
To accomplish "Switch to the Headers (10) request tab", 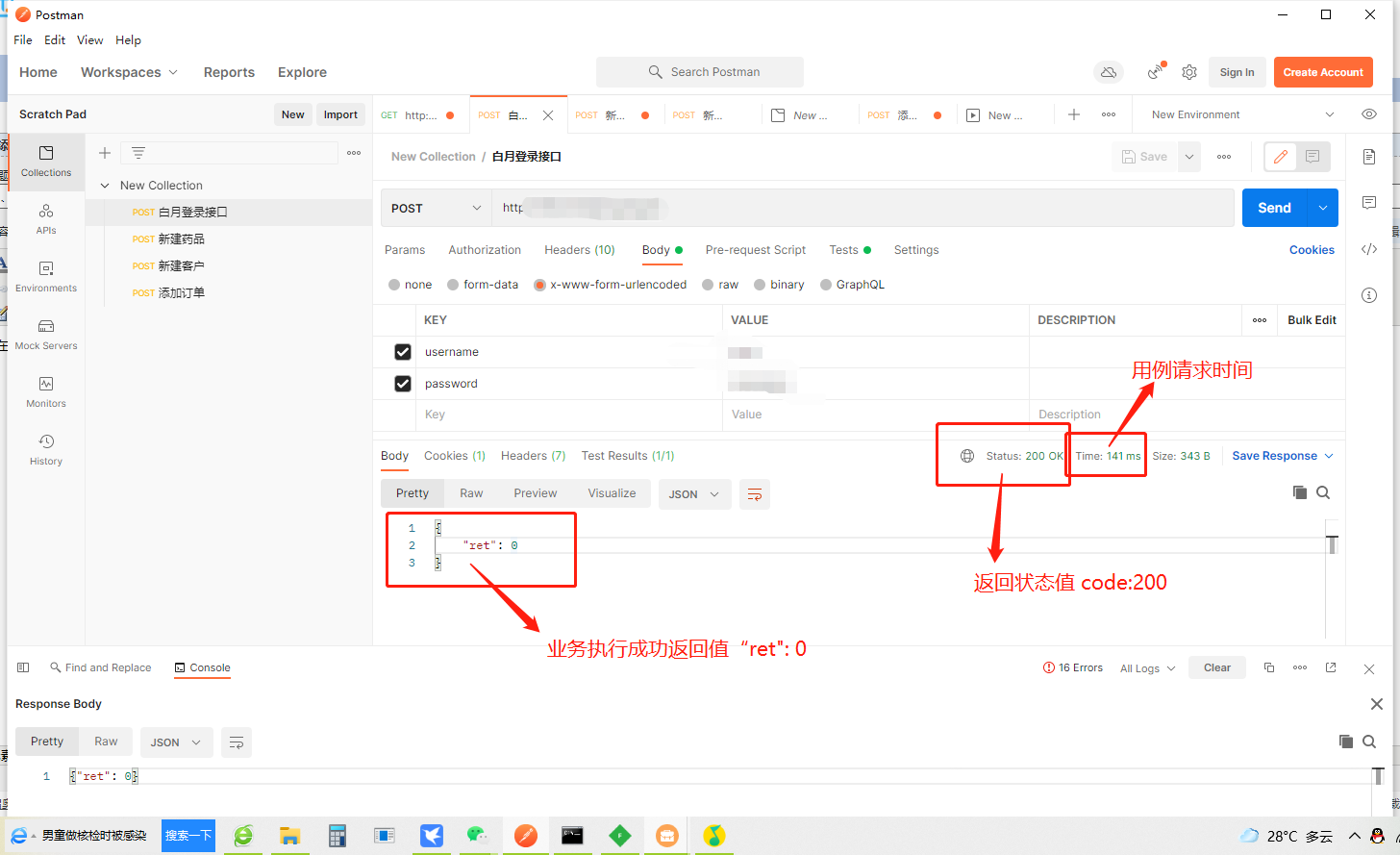I will click(580, 250).
